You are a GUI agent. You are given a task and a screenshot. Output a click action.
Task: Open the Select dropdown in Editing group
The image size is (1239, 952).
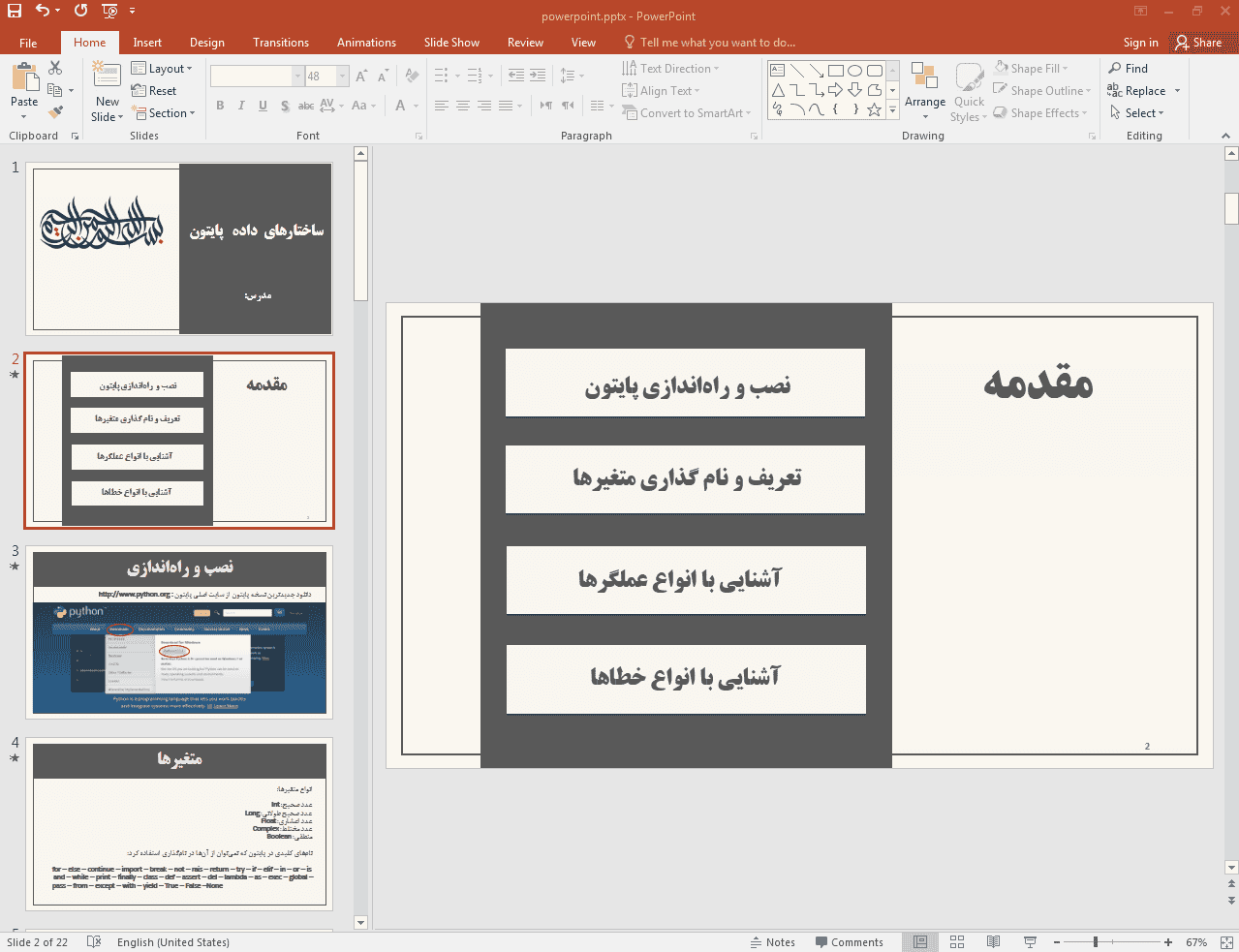pyautogui.click(x=1137, y=112)
